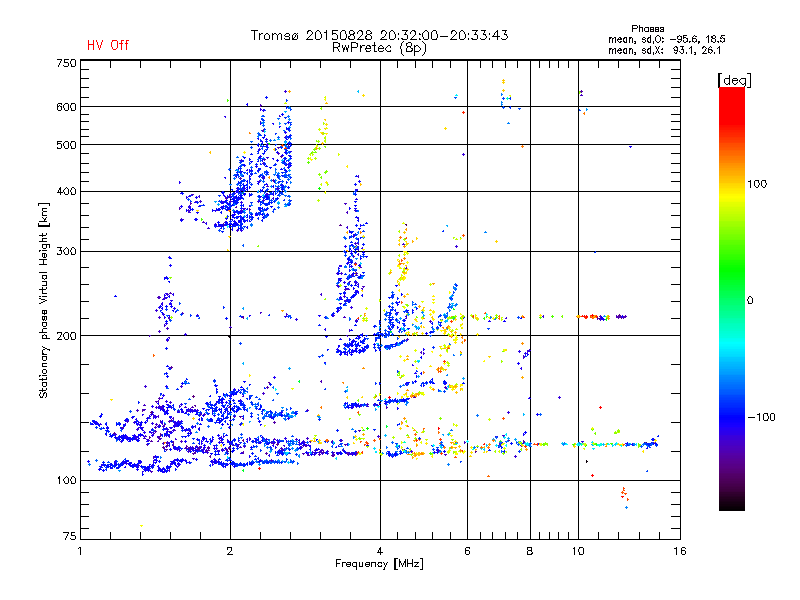
Task: Click the x-axis '10' tick label
Action: (578, 551)
